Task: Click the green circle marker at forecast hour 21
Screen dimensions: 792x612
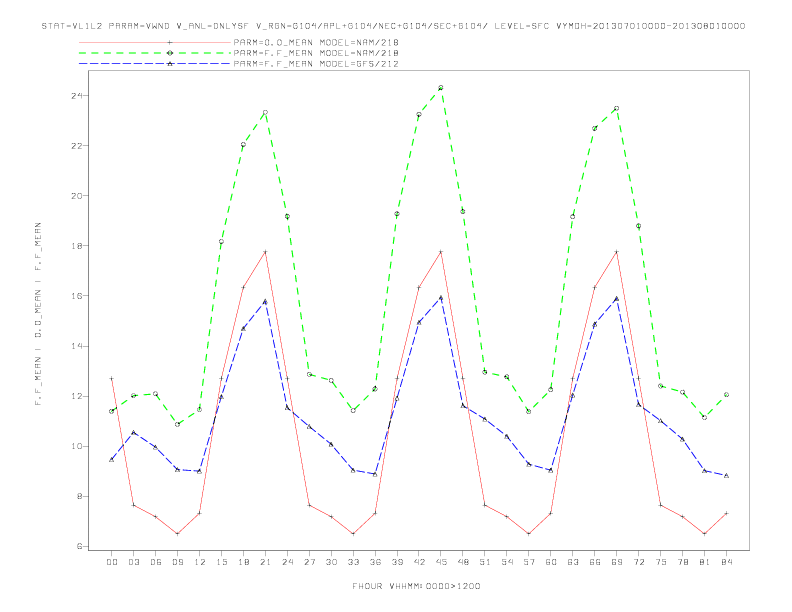Action: (265, 113)
